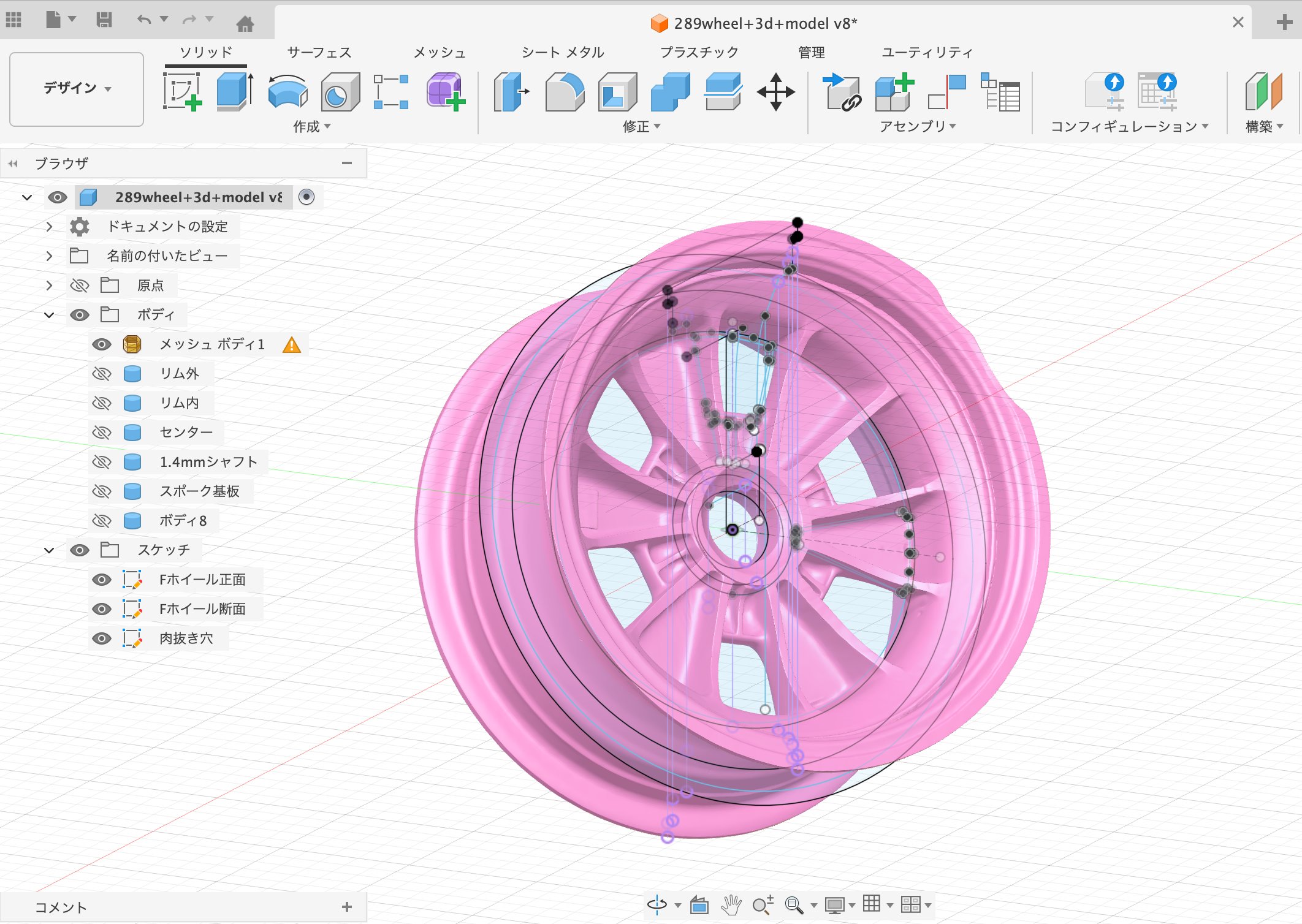
Task: Click the Orbit tool in navigation bar
Action: point(657,904)
